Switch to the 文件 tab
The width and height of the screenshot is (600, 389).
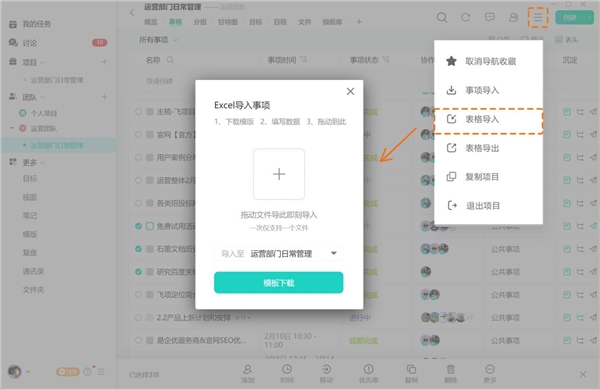tap(305, 22)
